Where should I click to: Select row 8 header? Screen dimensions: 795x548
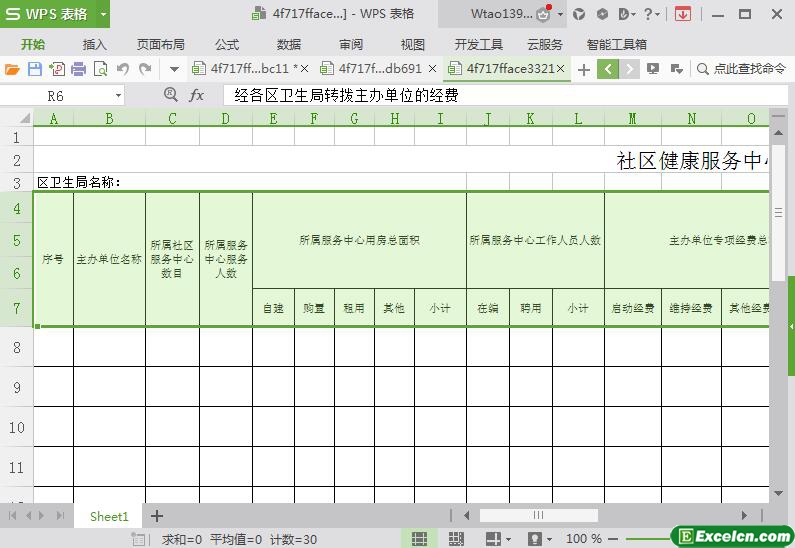click(17, 347)
